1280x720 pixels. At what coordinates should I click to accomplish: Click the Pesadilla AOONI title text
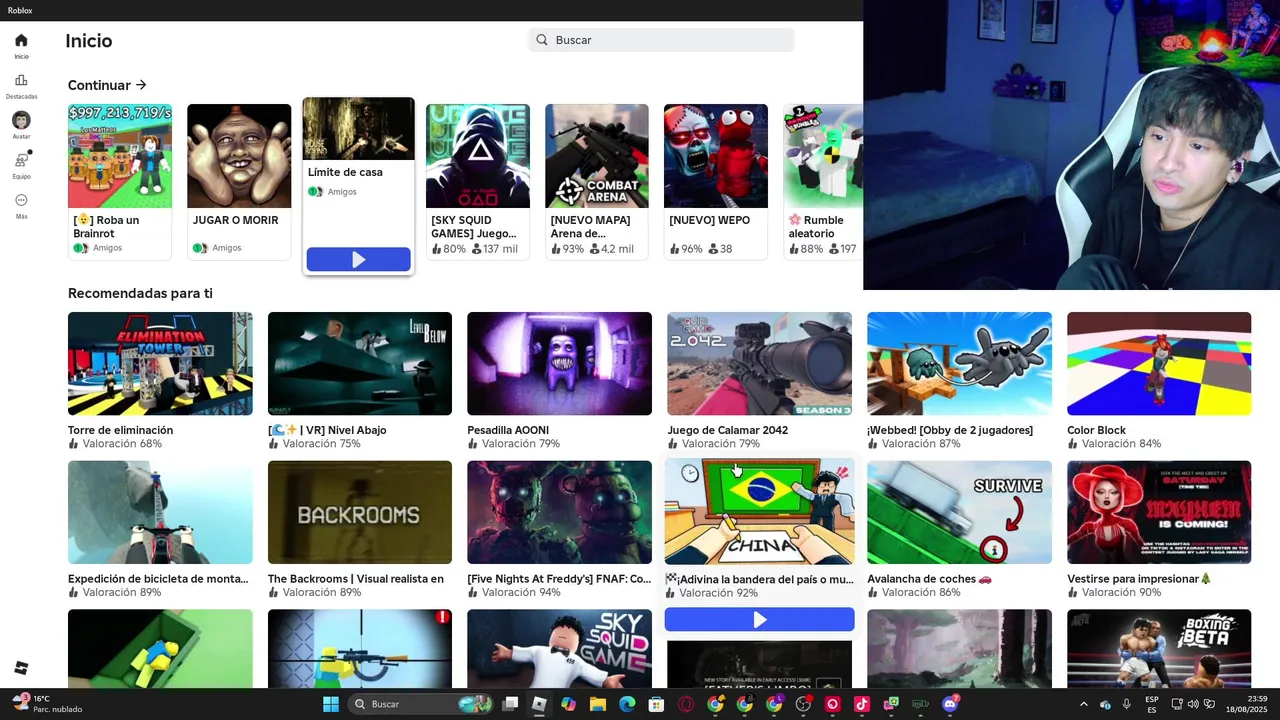[508, 430]
